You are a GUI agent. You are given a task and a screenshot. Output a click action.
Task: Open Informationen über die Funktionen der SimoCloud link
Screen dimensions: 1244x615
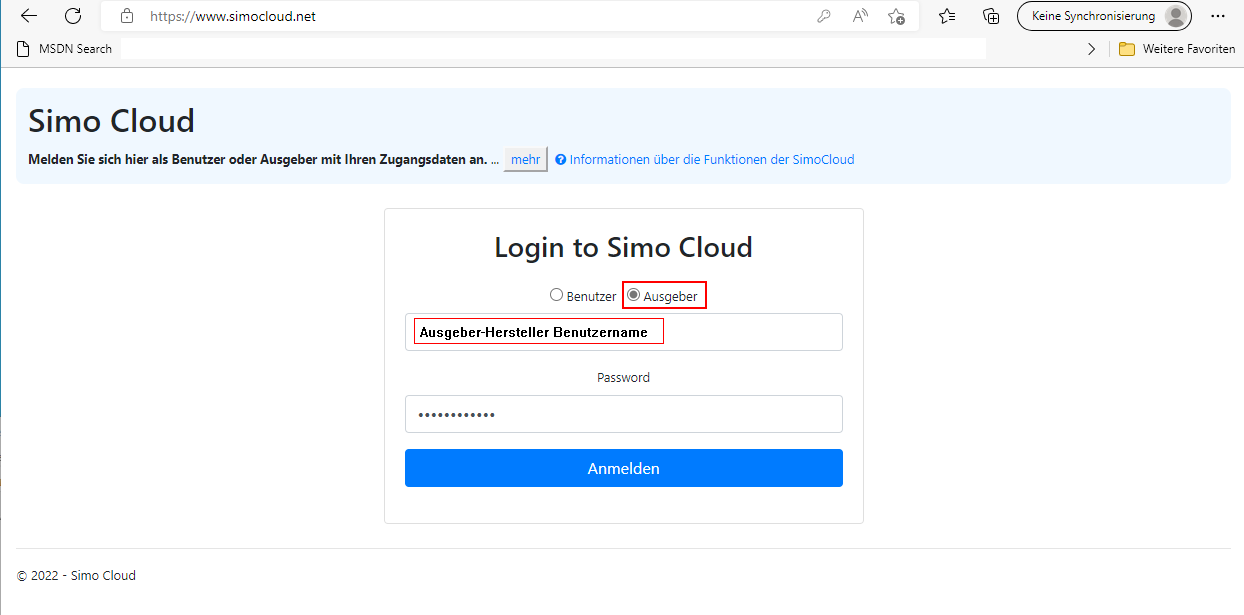click(x=711, y=159)
